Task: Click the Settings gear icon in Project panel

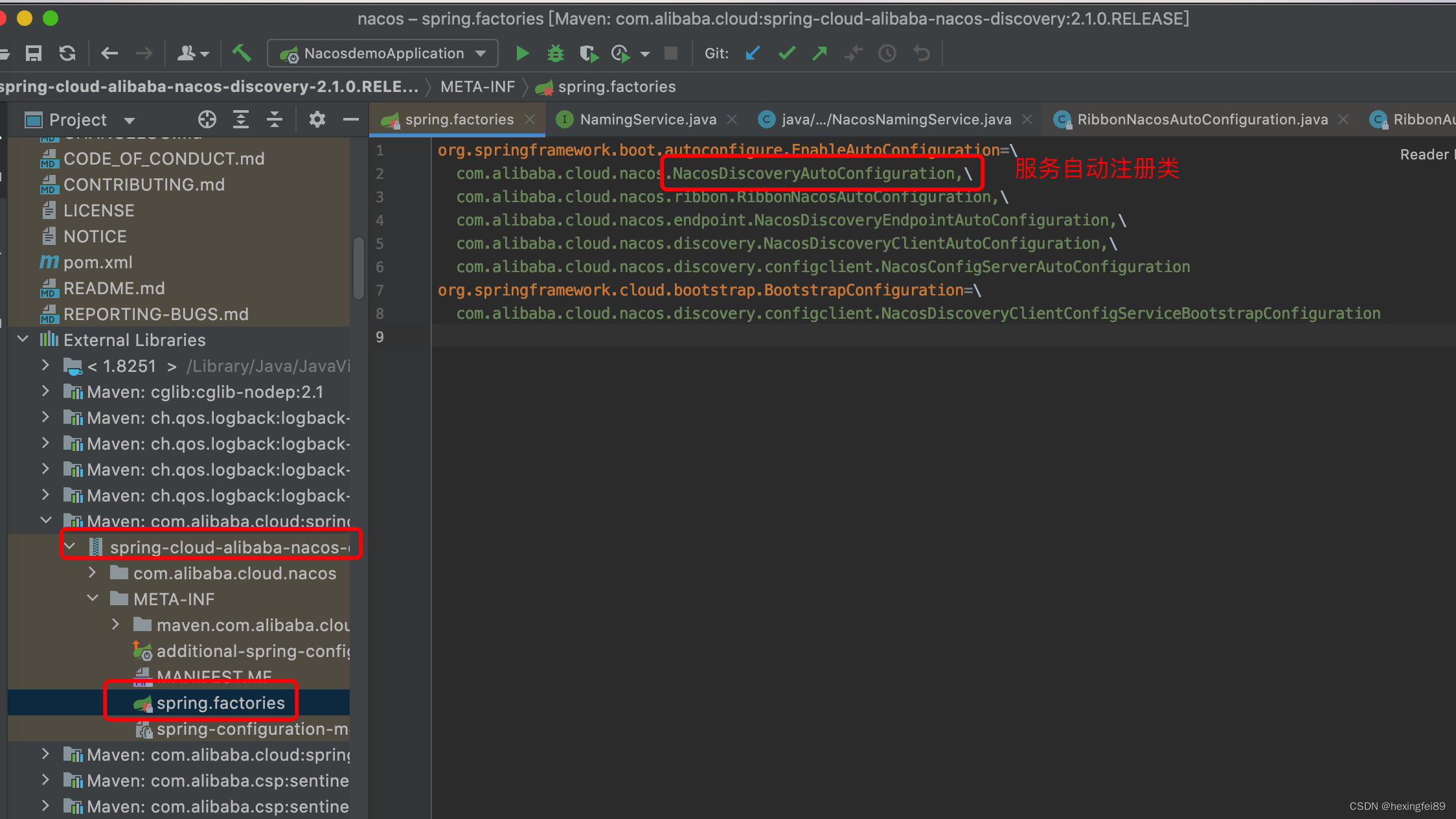Action: (x=318, y=119)
